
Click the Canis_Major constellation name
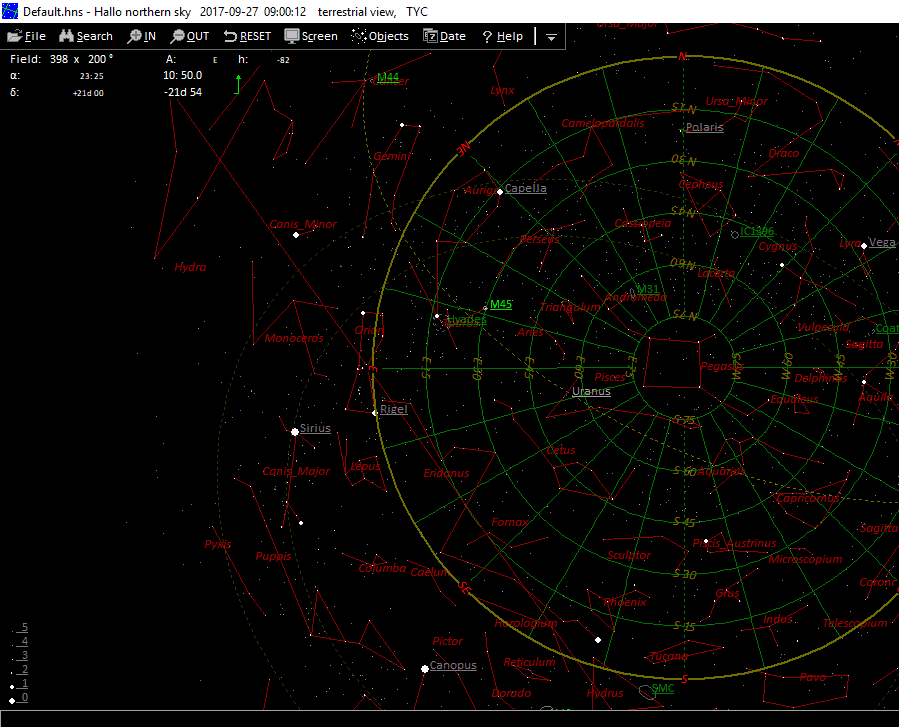pos(296,471)
